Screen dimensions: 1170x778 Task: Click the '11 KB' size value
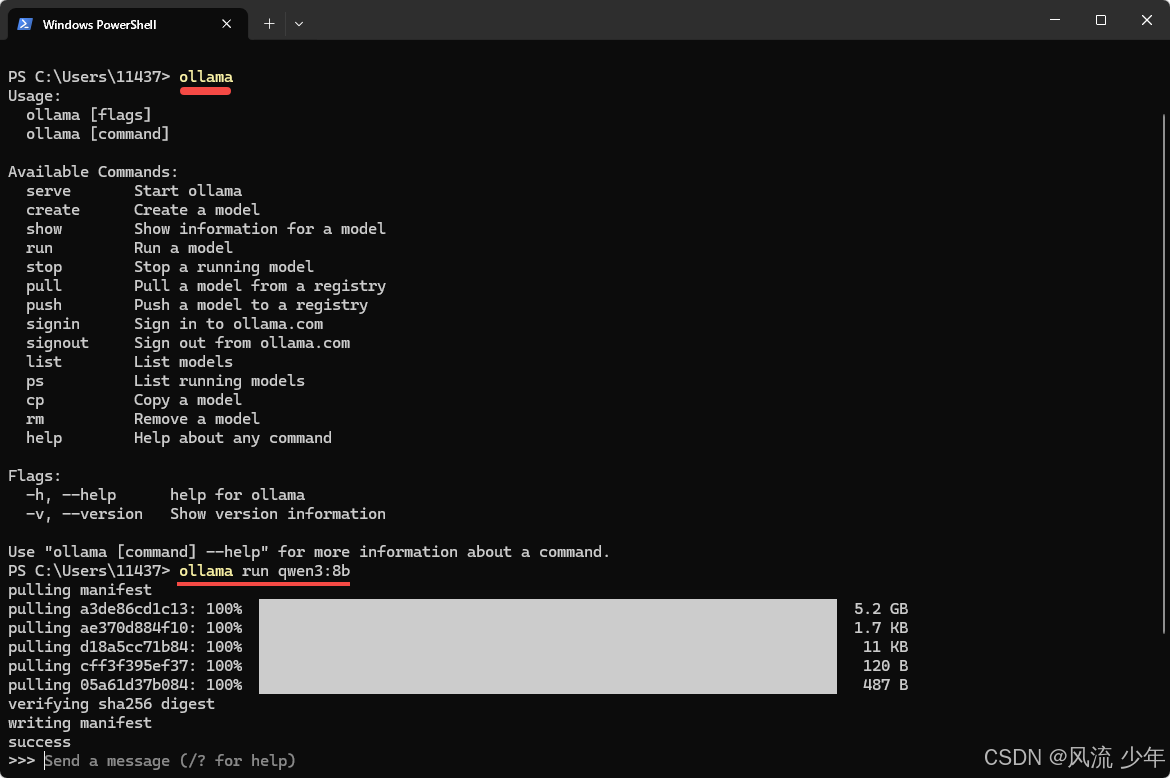click(x=886, y=647)
